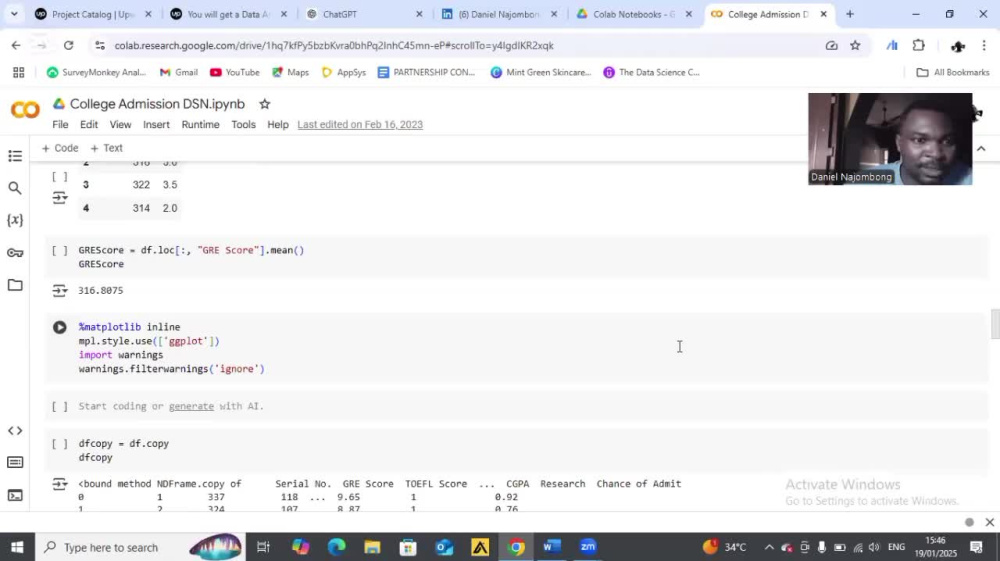The width and height of the screenshot is (1000, 561).
Task: Toggle output of the dfcopy cell
Action: coord(59,484)
